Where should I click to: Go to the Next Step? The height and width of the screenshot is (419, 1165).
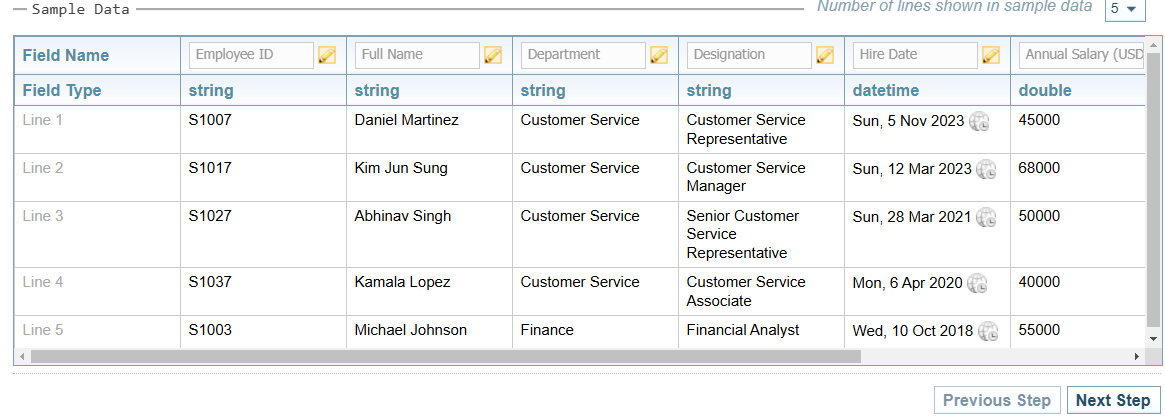coord(1113,400)
